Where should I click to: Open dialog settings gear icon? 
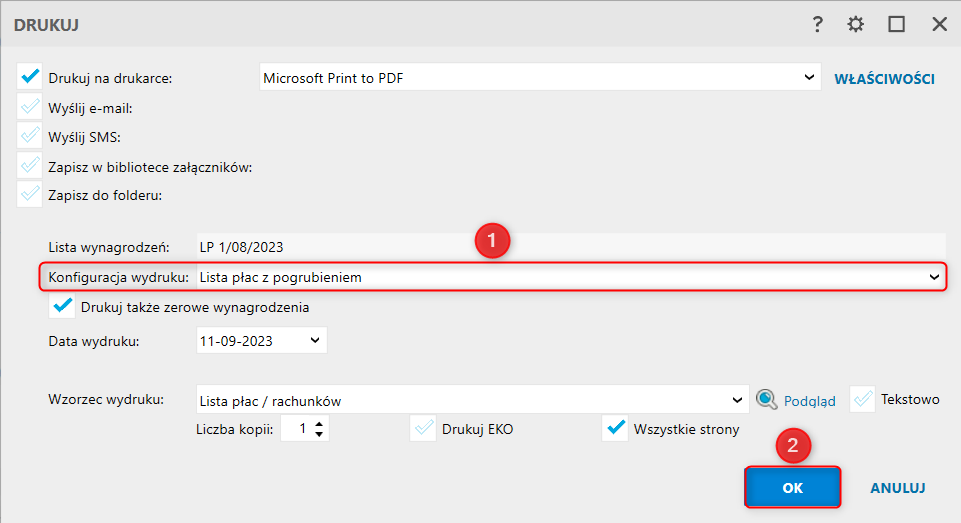coord(855,25)
